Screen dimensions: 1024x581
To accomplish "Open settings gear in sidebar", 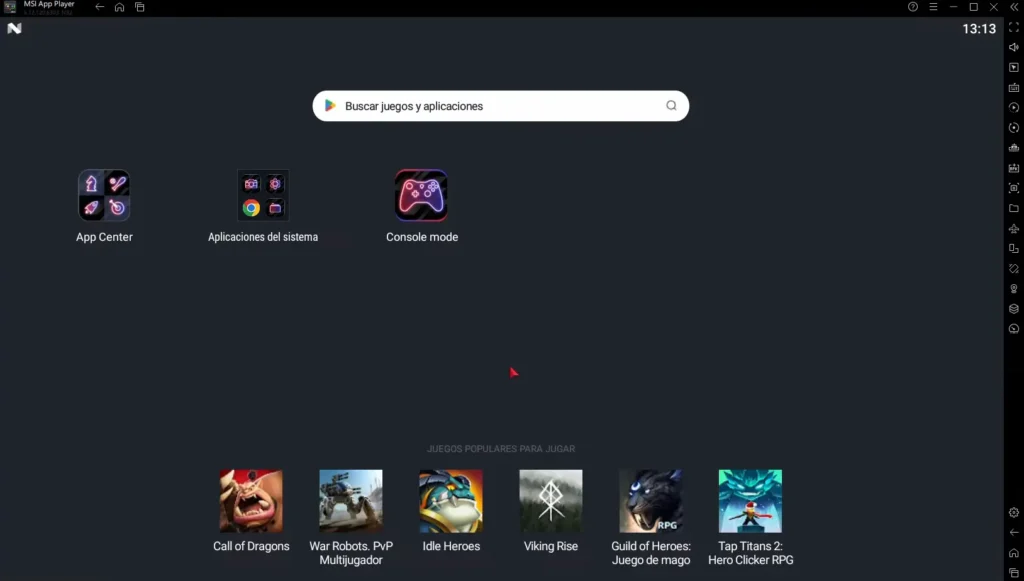I will pos(1014,512).
